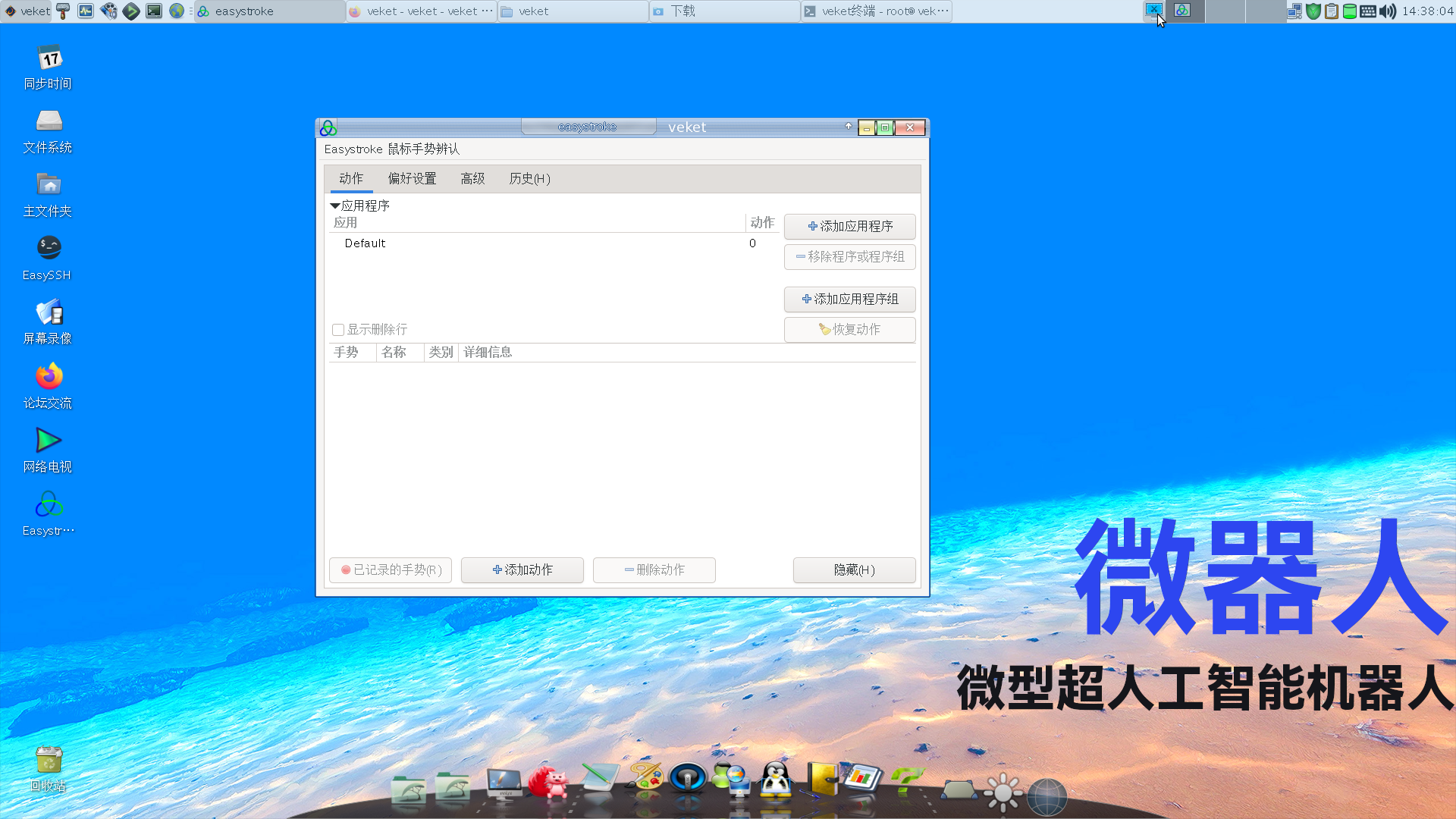1456x819 pixels.
Task: Open the veket start menu button
Action: coord(27,11)
